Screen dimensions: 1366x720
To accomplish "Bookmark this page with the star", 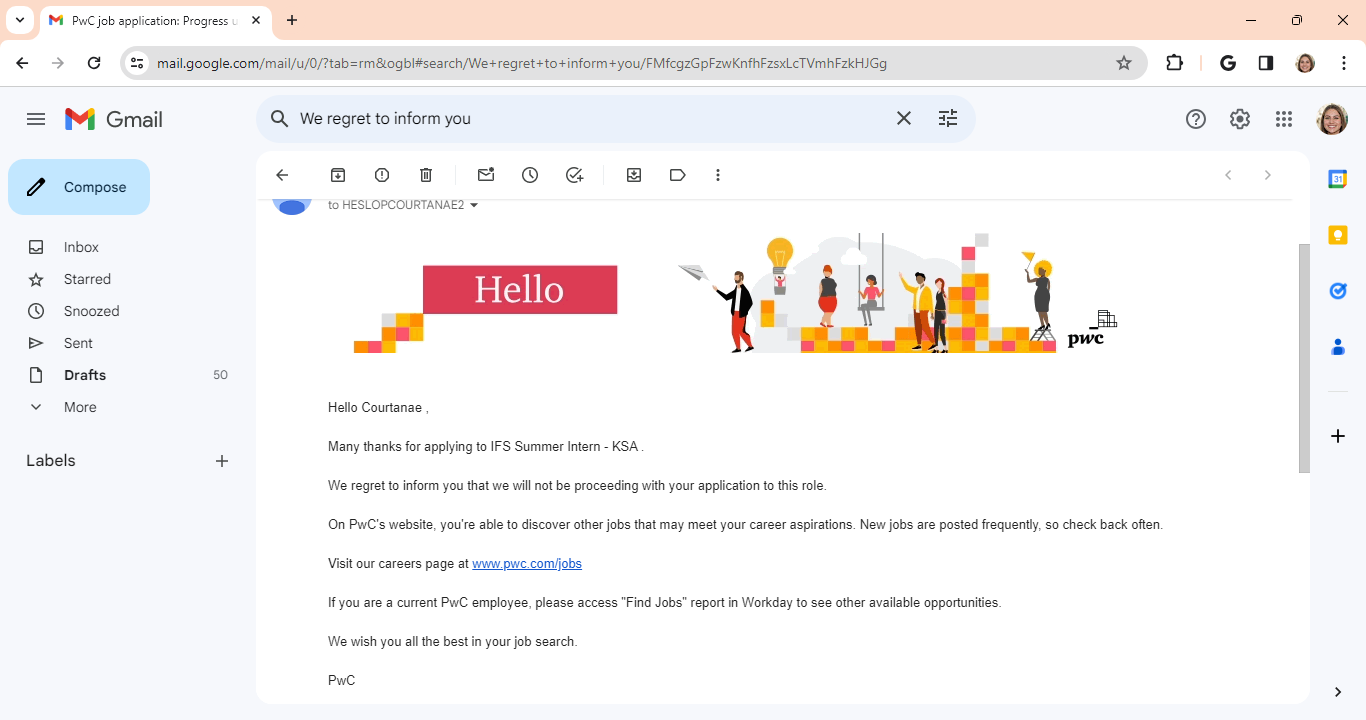I will (1124, 63).
